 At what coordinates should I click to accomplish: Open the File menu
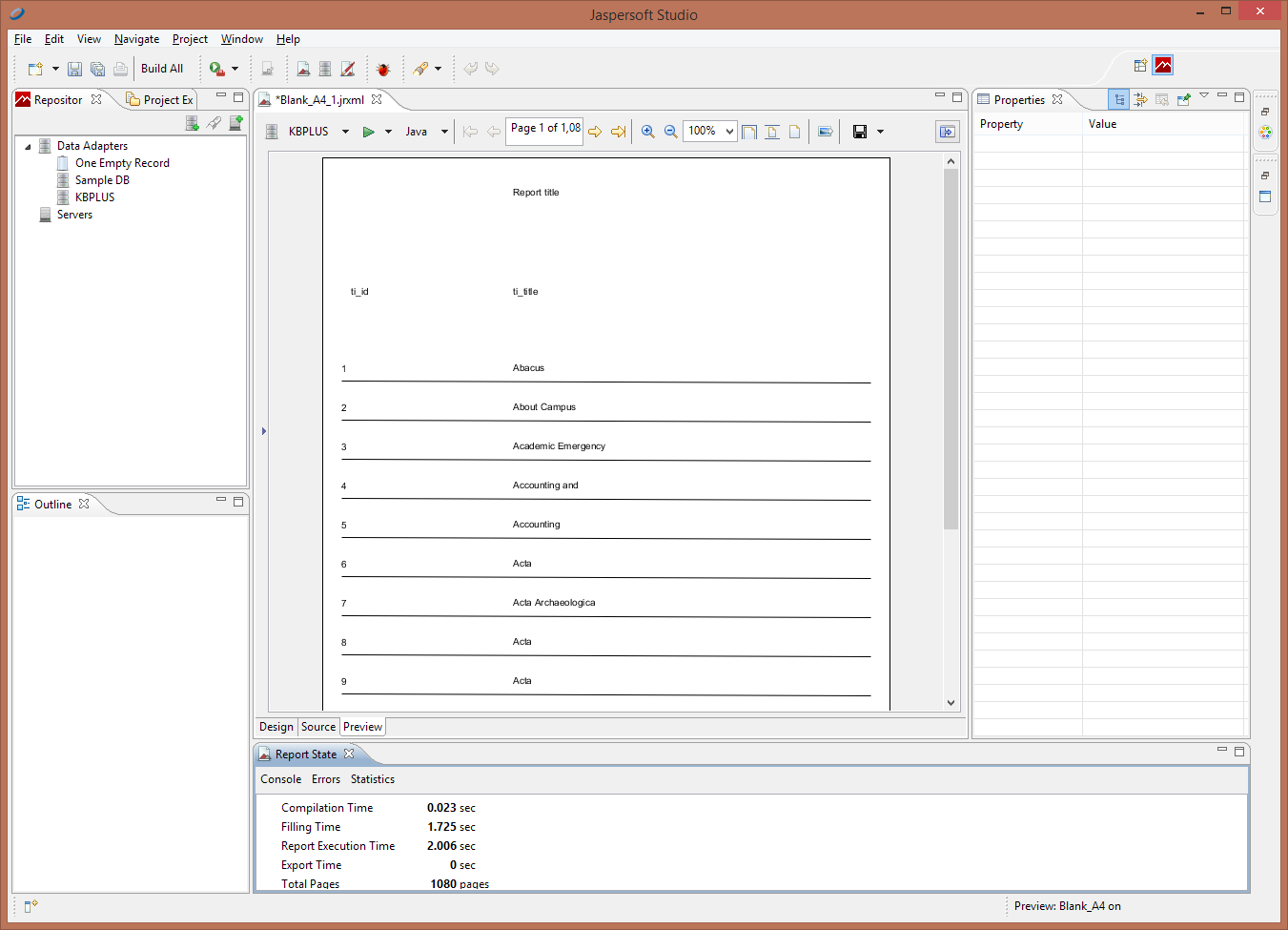click(x=23, y=39)
